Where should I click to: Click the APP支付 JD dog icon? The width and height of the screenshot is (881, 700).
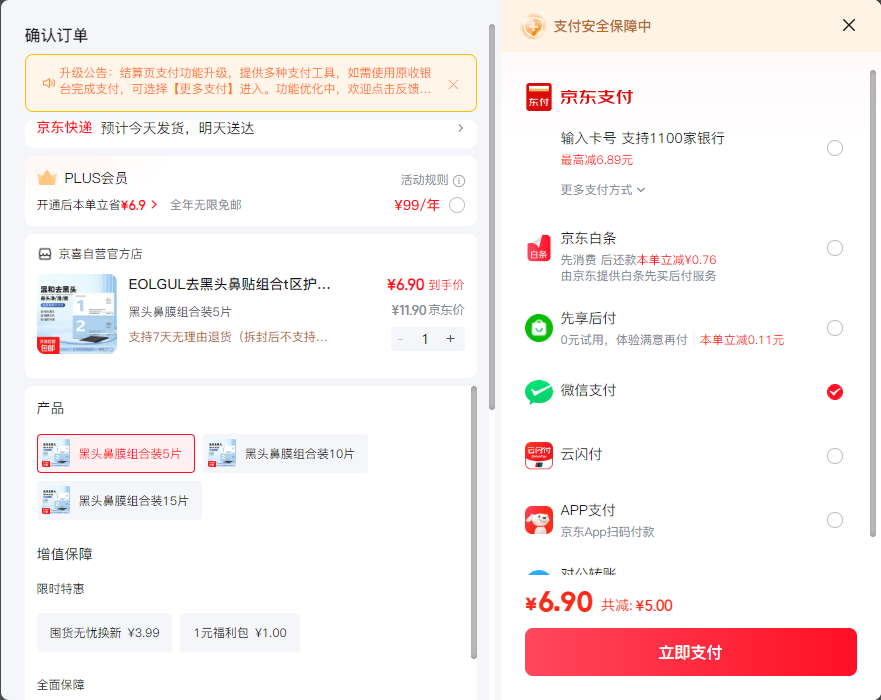pyautogui.click(x=538, y=520)
